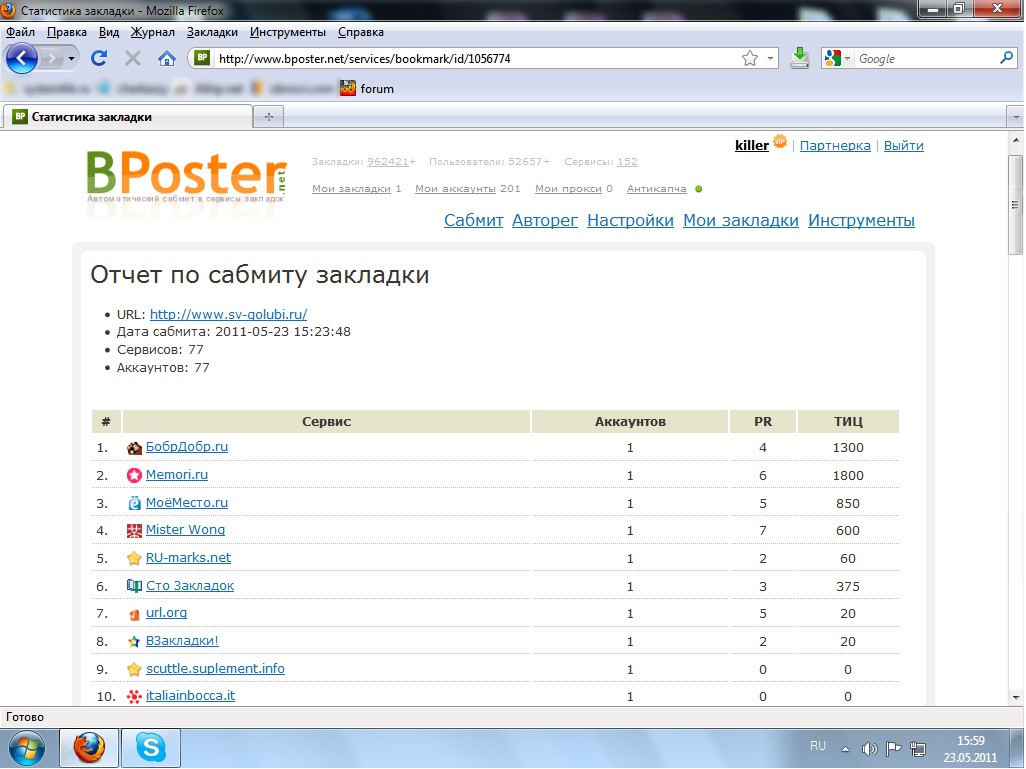Log out with the Выйти link
Viewport: 1026px width, 769px height.
(904, 145)
